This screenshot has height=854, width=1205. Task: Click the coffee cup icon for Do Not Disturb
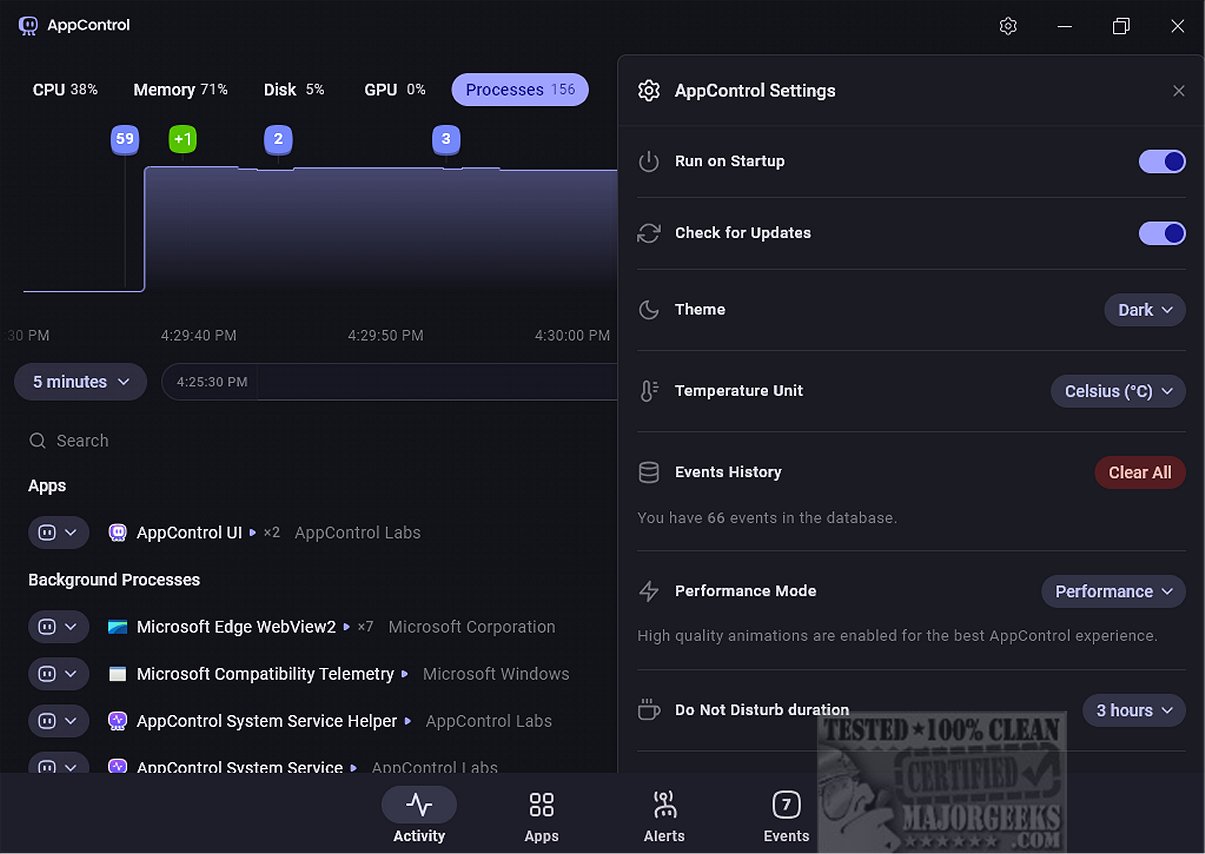point(649,710)
